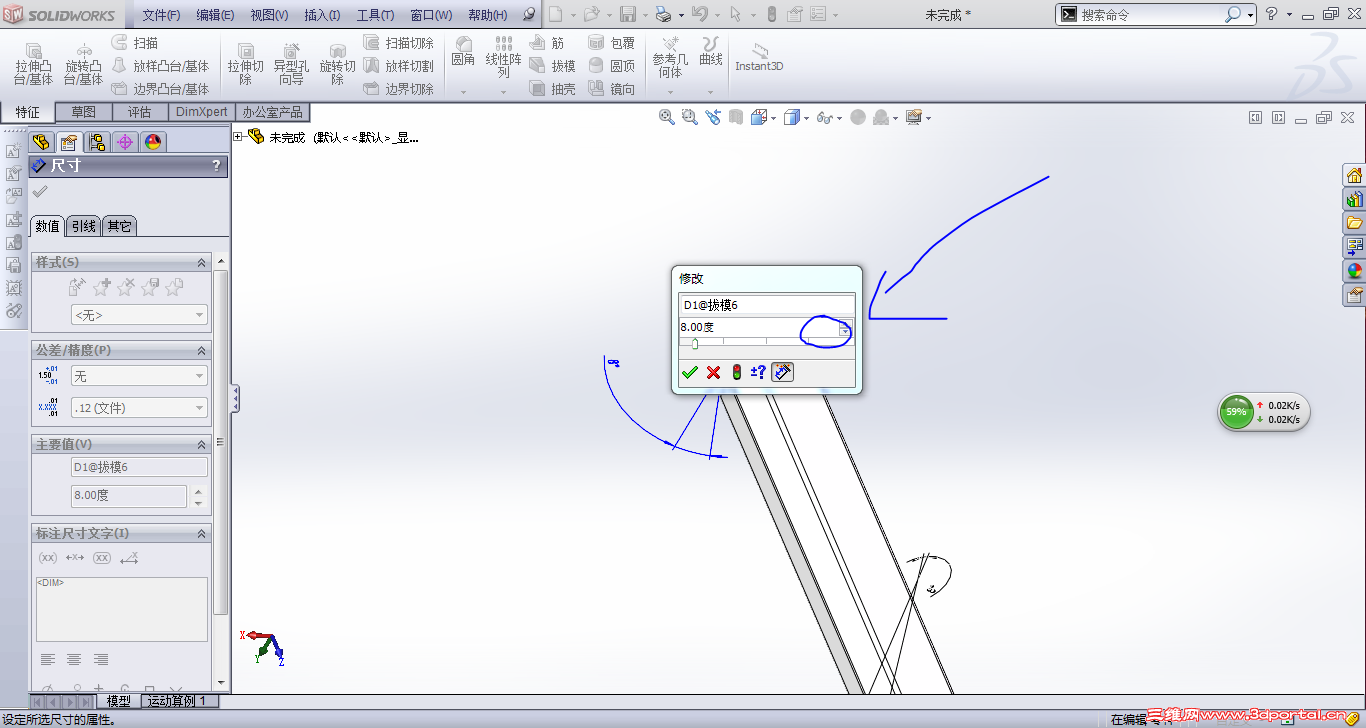Select the 线性阵列 linear pattern tool
The image size is (1366, 728).
pyautogui.click(x=504, y=58)
